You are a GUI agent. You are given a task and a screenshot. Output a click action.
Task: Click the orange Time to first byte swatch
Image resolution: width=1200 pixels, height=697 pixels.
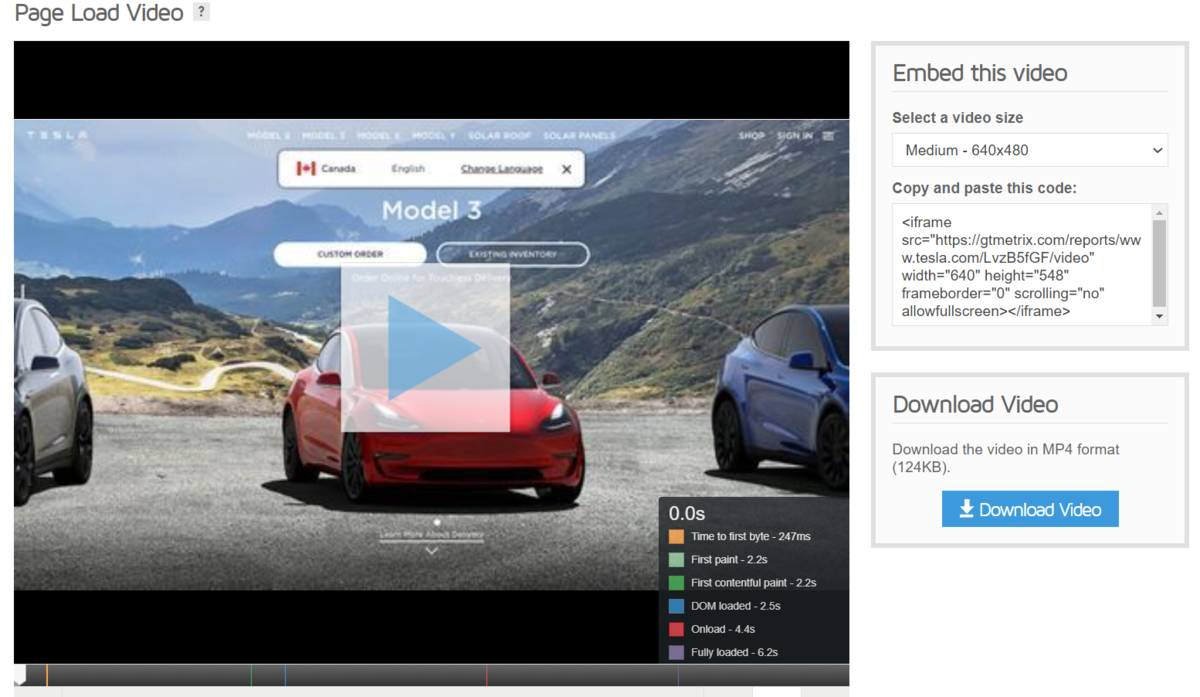pos(676,537)
